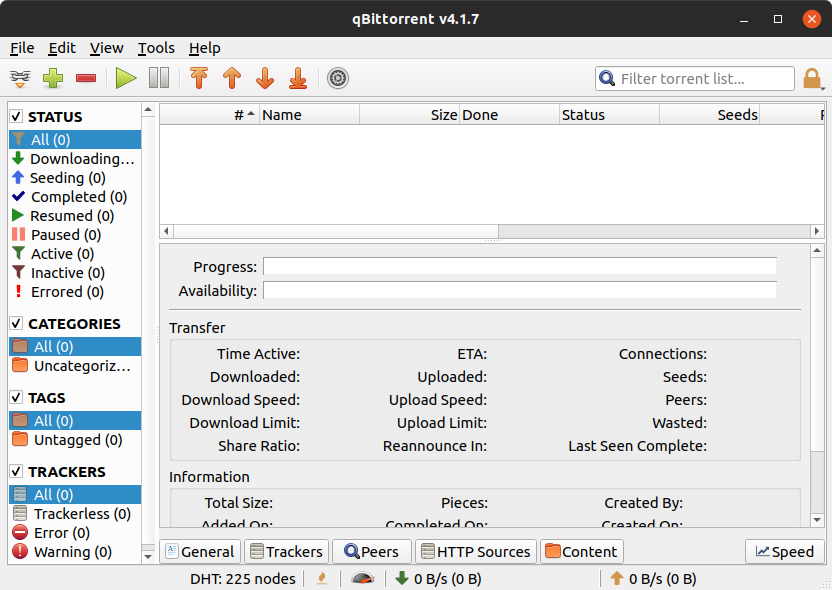Open the Edit menu
The width and height of the screenshot is (832, 590).
pos(62,48)
